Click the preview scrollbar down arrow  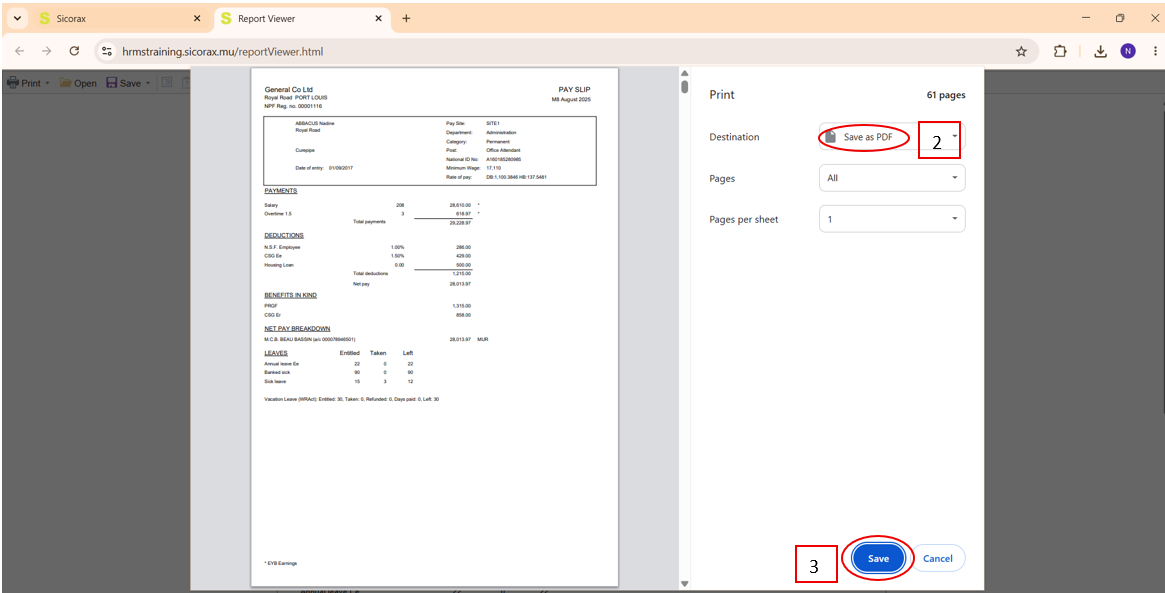pyautogui.click(x=685, y=584)
